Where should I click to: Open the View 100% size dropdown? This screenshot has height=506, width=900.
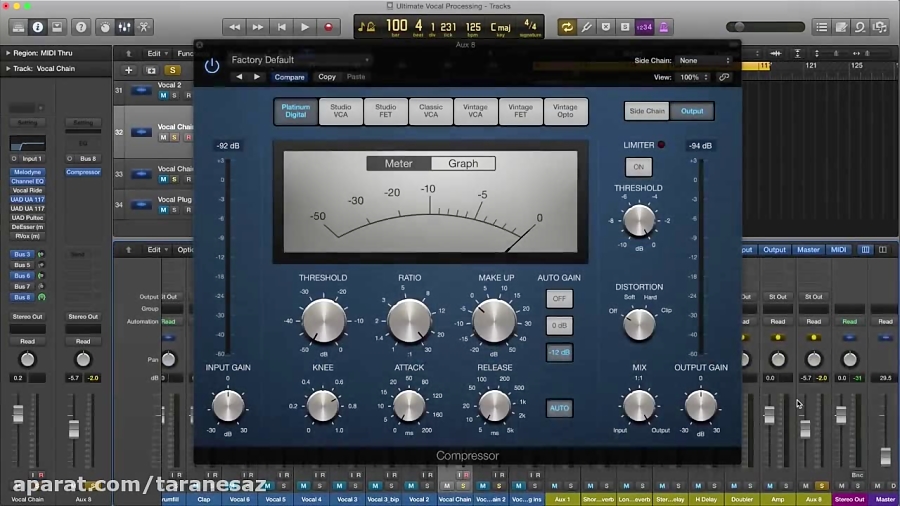coord(693,77)
